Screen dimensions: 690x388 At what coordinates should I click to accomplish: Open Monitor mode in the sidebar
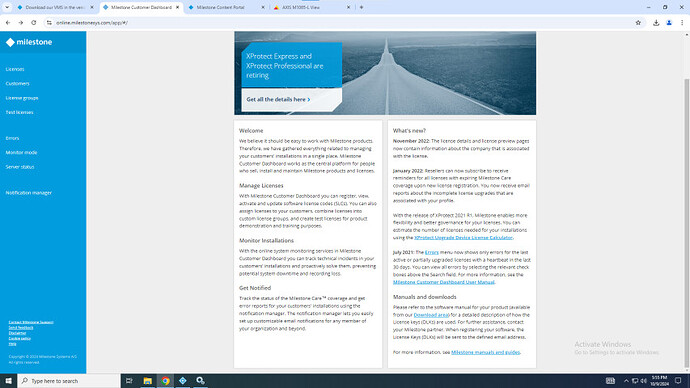coord(21,153)
